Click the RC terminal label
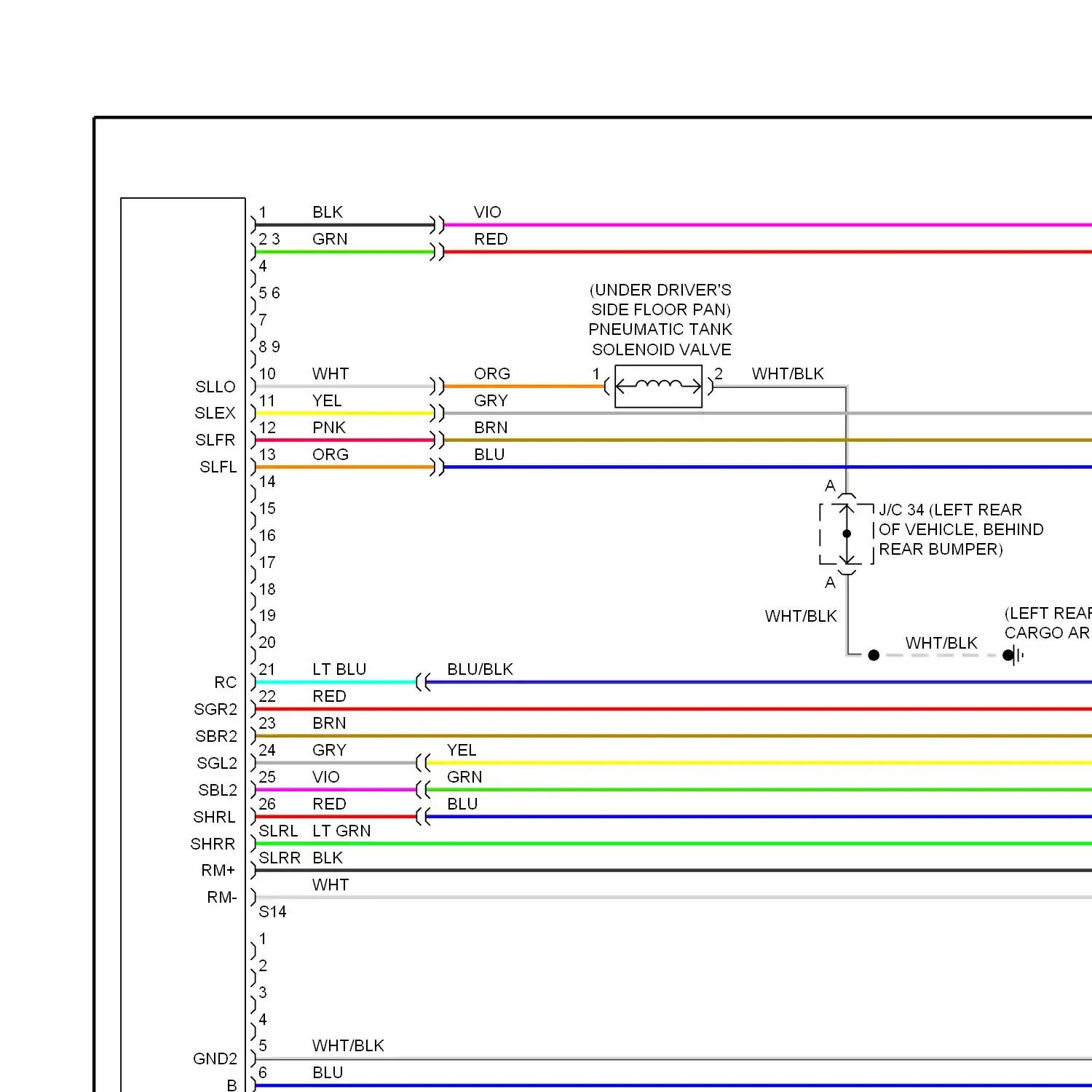Viewport: 1092px width, 1092px height. click(x=226, y=682)
